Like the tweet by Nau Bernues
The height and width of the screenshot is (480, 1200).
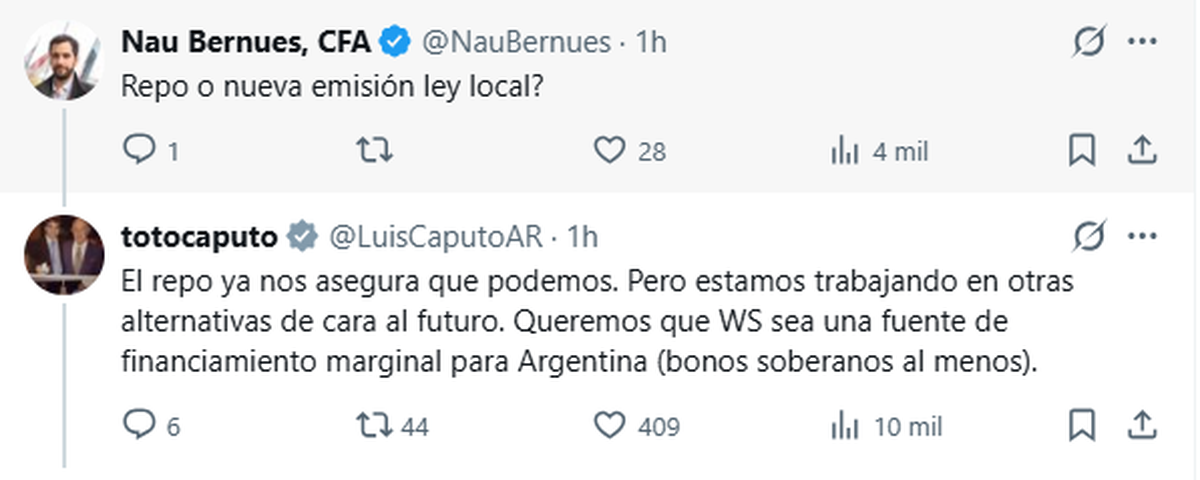click(609, 151)
